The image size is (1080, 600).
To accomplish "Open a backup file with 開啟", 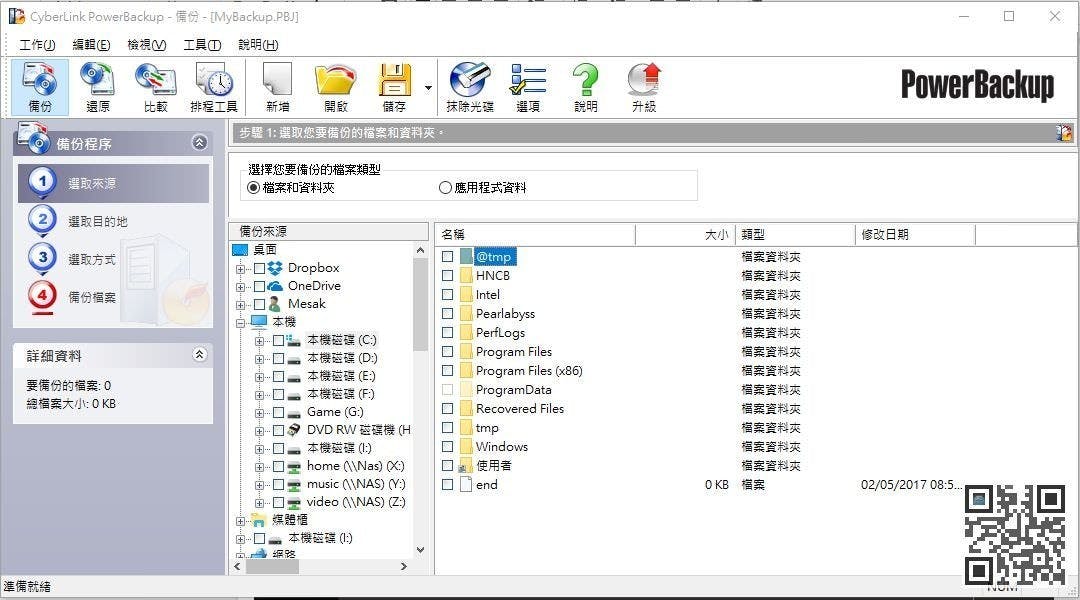I will [335, 87].
